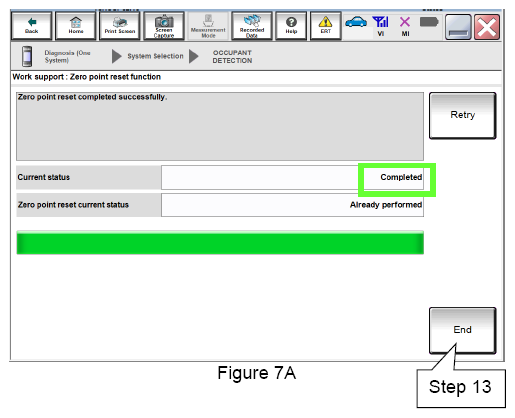The height and width of the screenshot is (418, 515).
Task: Click the Work support title text
Action: coord(87,77)
